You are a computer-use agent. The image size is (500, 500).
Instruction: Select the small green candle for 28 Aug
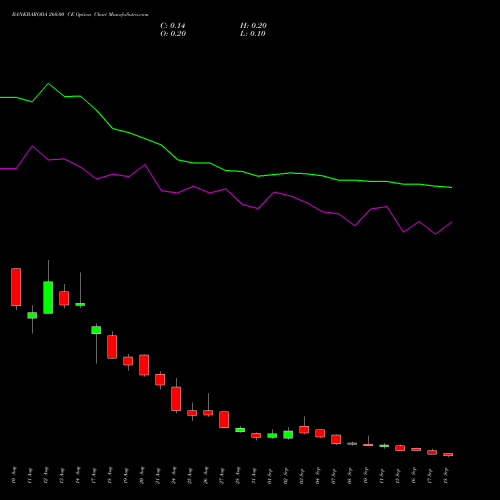[240, 430]
